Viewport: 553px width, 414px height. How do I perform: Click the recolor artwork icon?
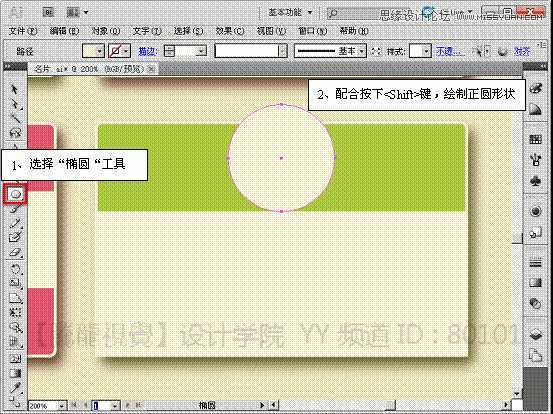click(503, 52)
